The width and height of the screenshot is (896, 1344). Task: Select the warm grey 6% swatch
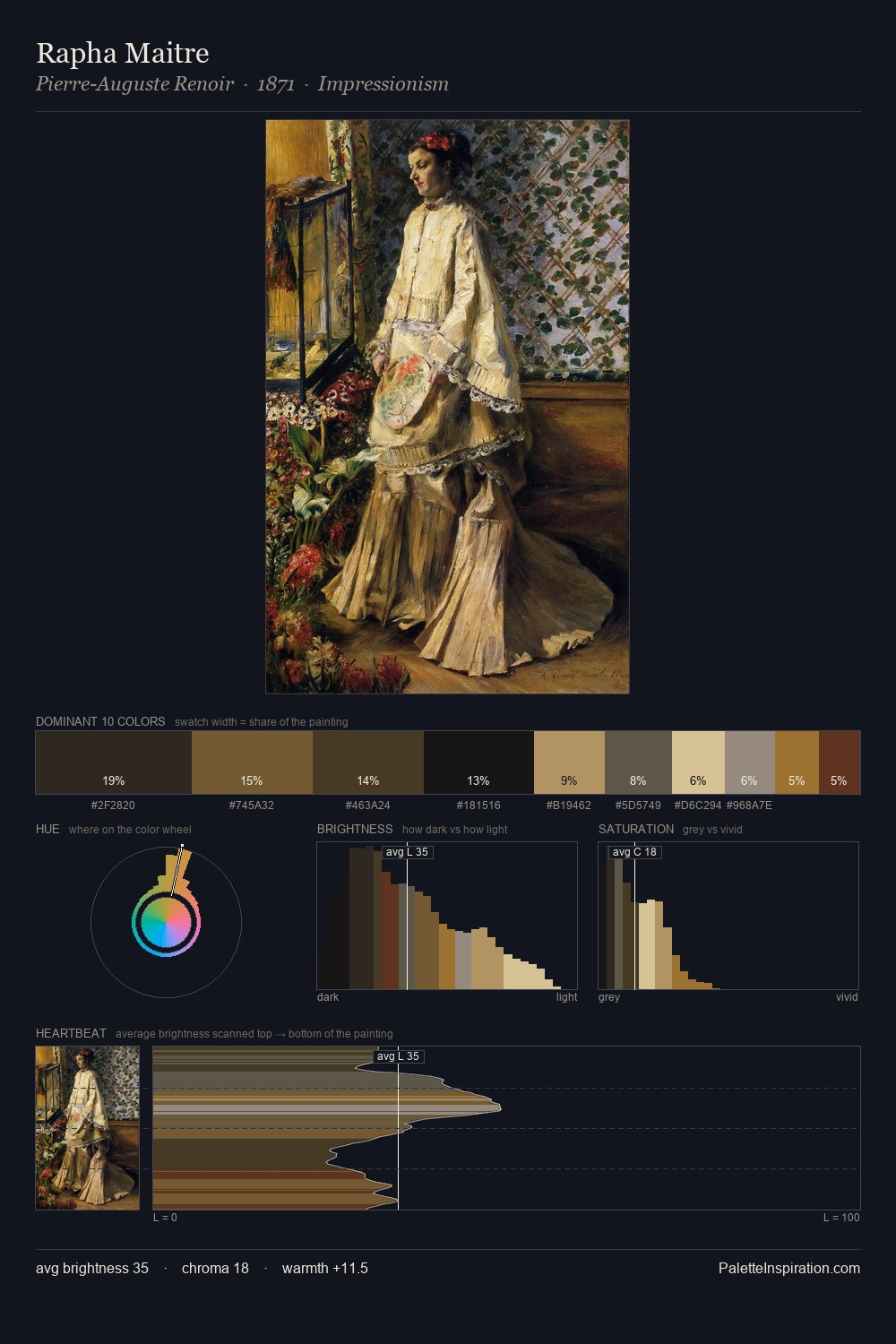749,762
